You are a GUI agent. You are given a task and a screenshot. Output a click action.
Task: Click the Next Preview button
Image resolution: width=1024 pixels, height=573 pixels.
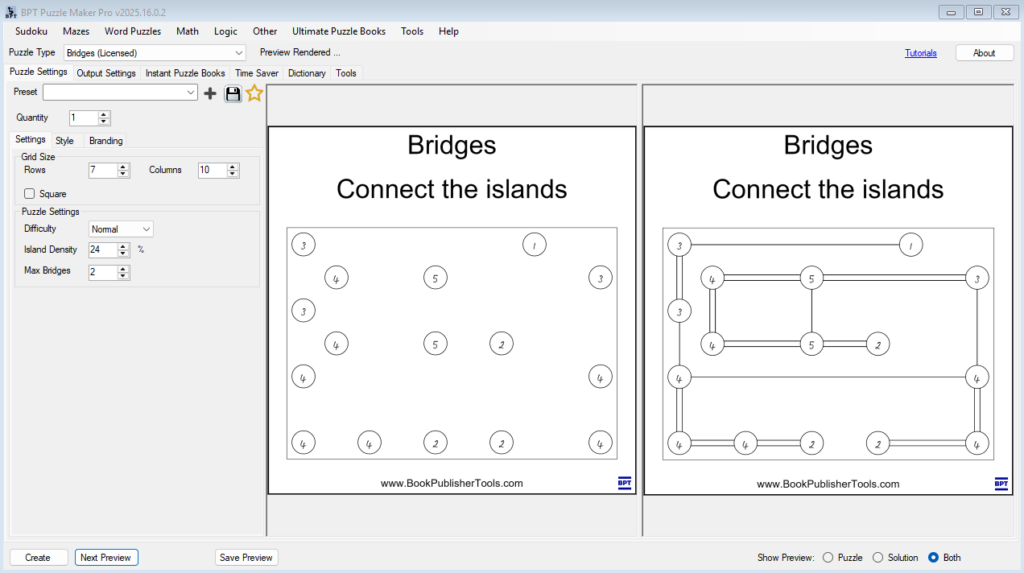coord(106,557)
